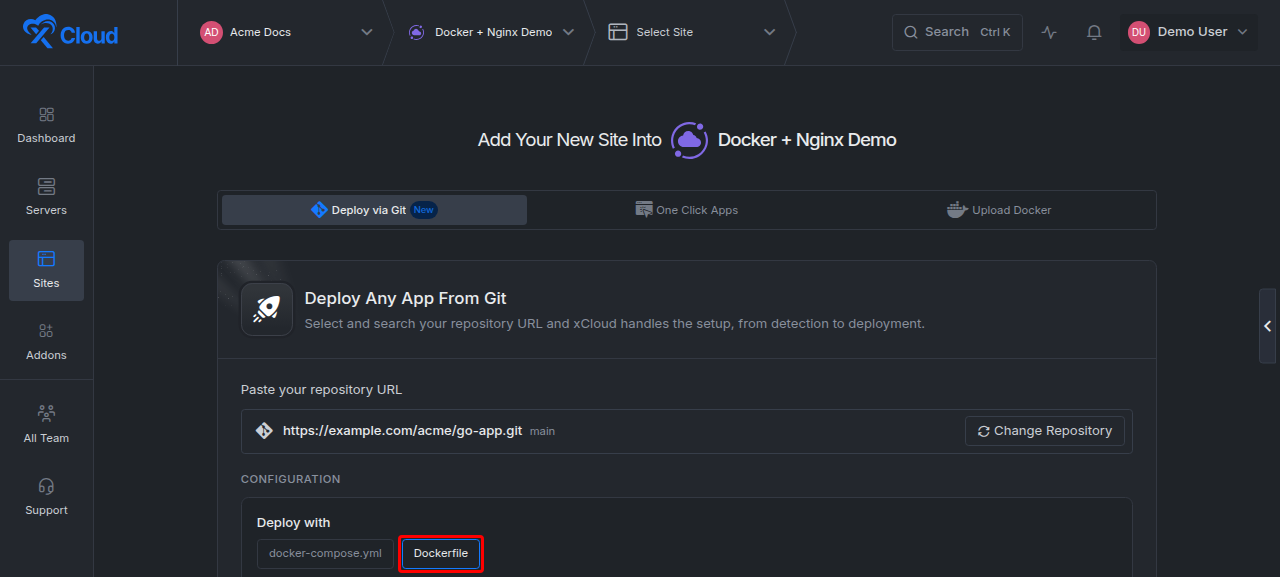Click the Change Repository button
Image resolution: width=1280 pixels, height=577 pixels.
click(x=1045, y=431)
